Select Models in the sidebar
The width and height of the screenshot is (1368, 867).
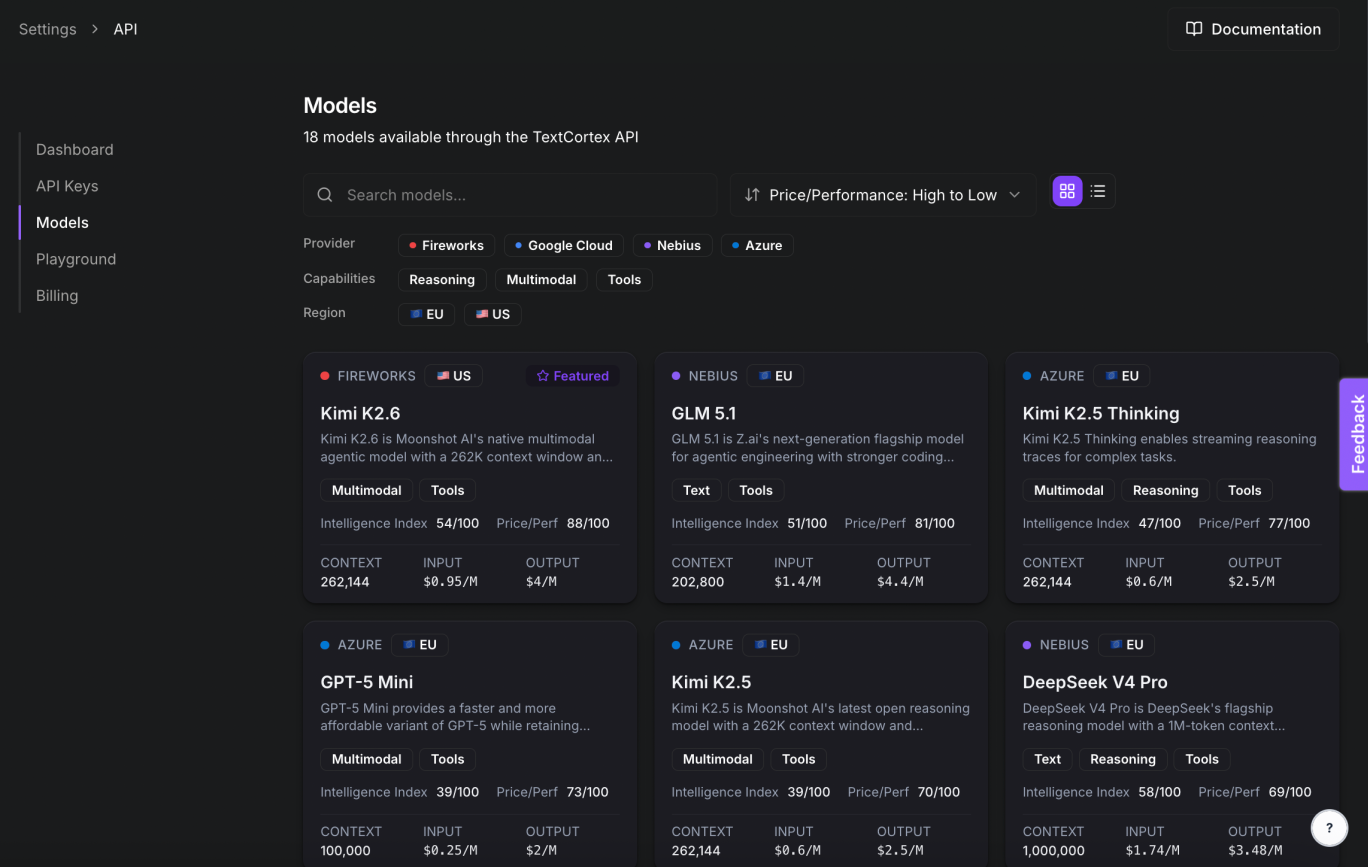point(62,223)
